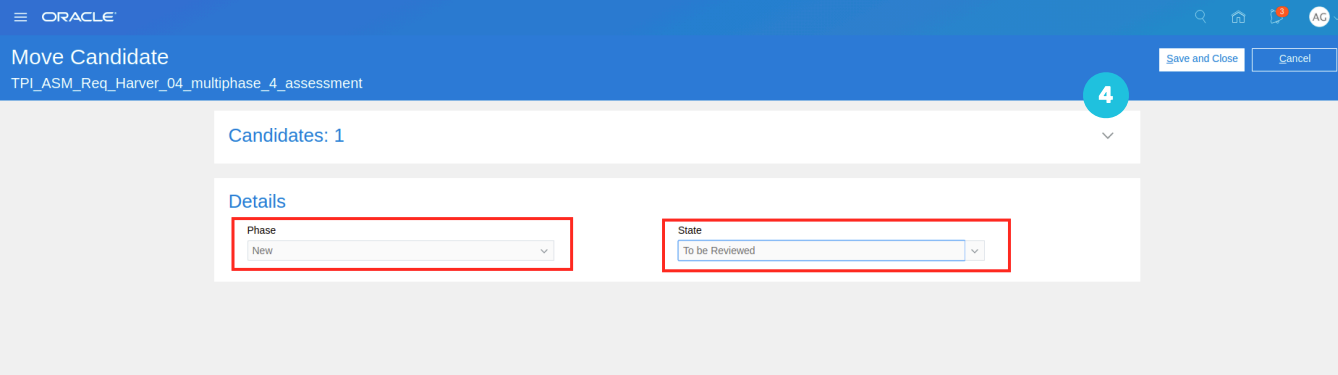
Task: Open the search icon in the header
Action: tap(1201, 16)
